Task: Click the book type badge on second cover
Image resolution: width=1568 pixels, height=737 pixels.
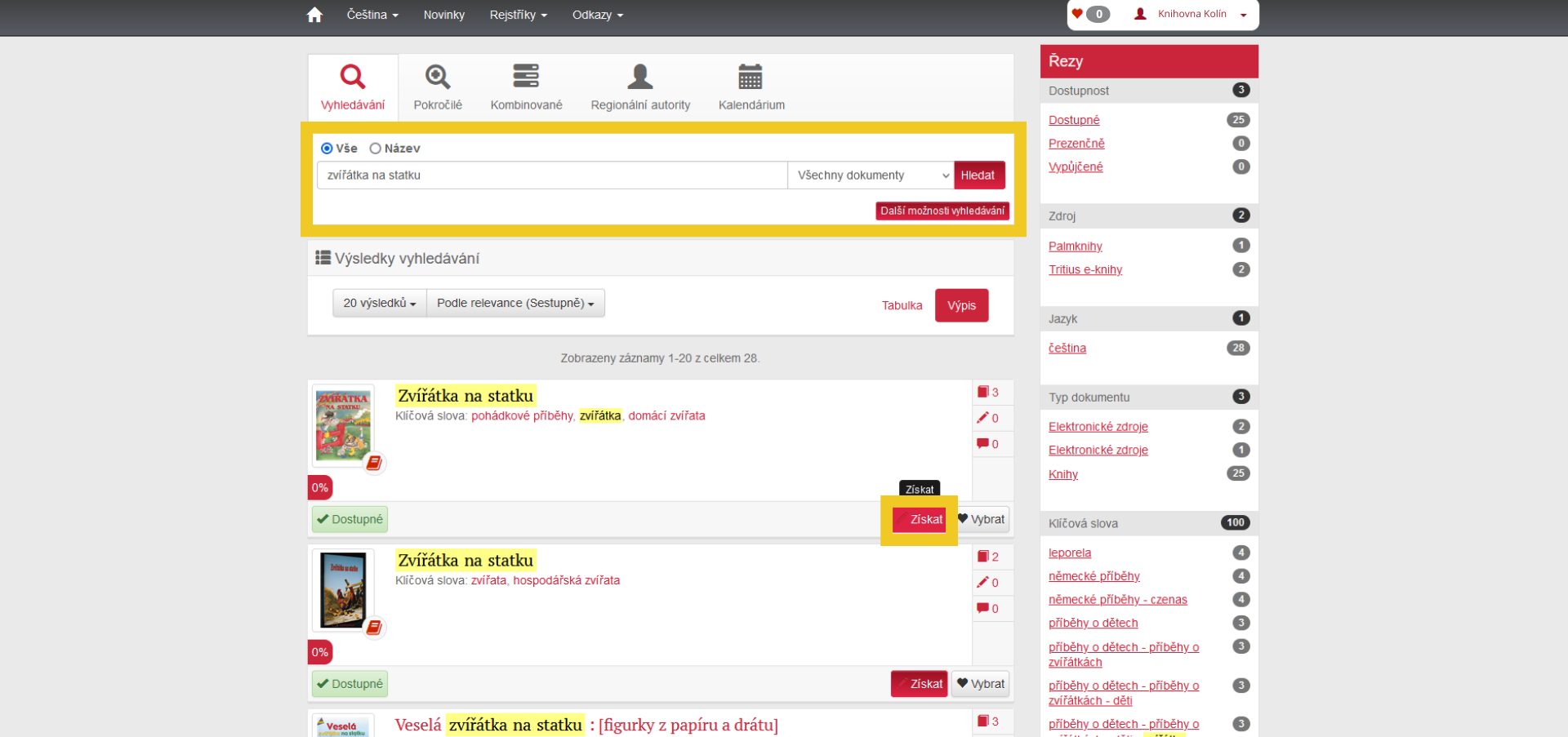Action: [374, 627]
